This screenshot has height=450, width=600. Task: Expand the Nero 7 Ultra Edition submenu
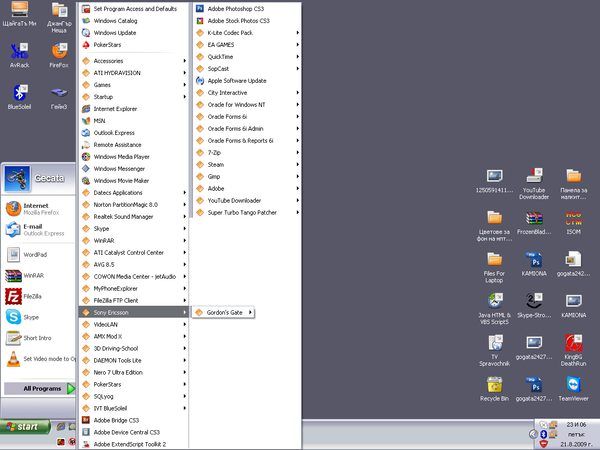134,372
